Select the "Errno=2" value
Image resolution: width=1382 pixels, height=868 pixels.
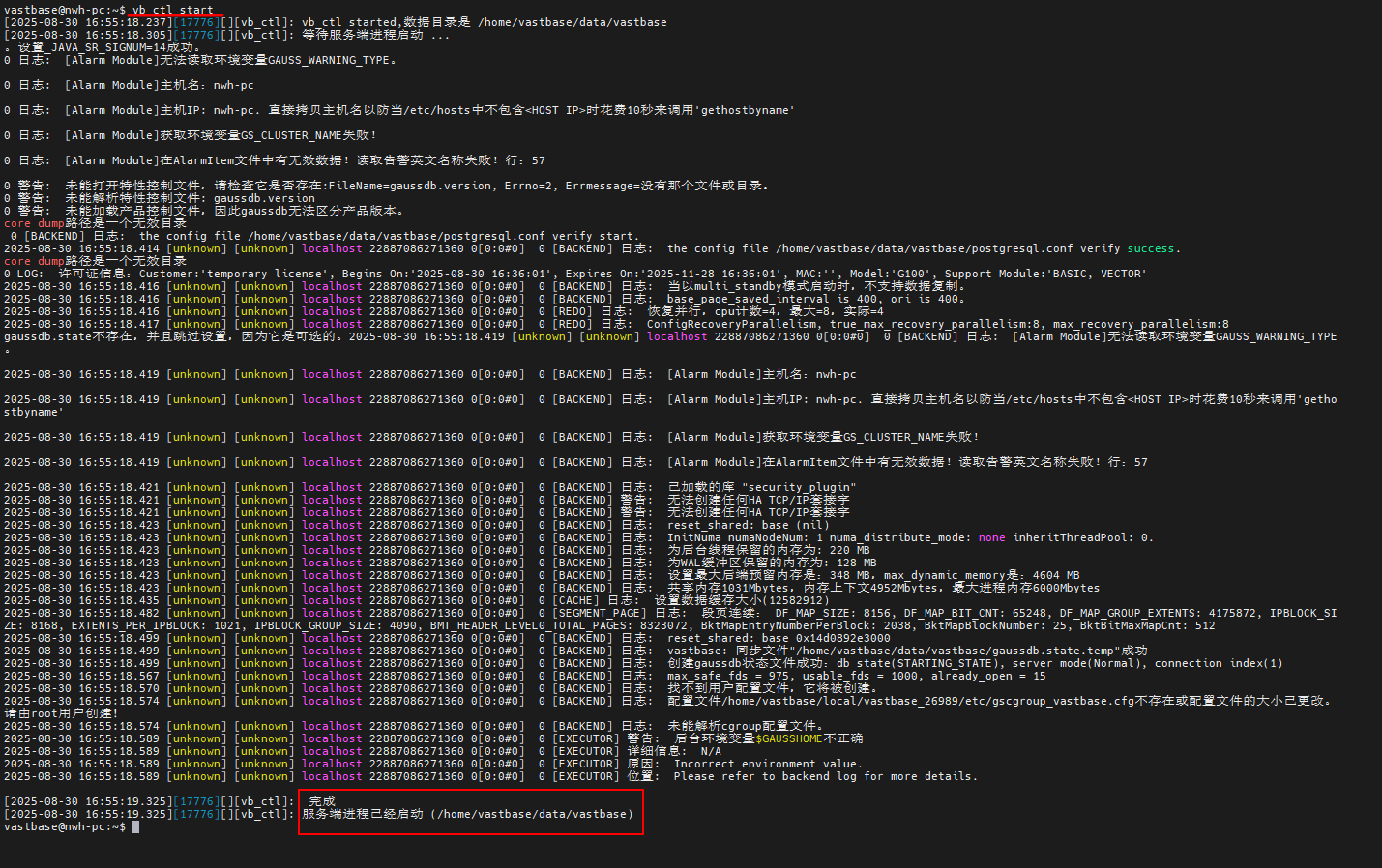click(528, 186)
